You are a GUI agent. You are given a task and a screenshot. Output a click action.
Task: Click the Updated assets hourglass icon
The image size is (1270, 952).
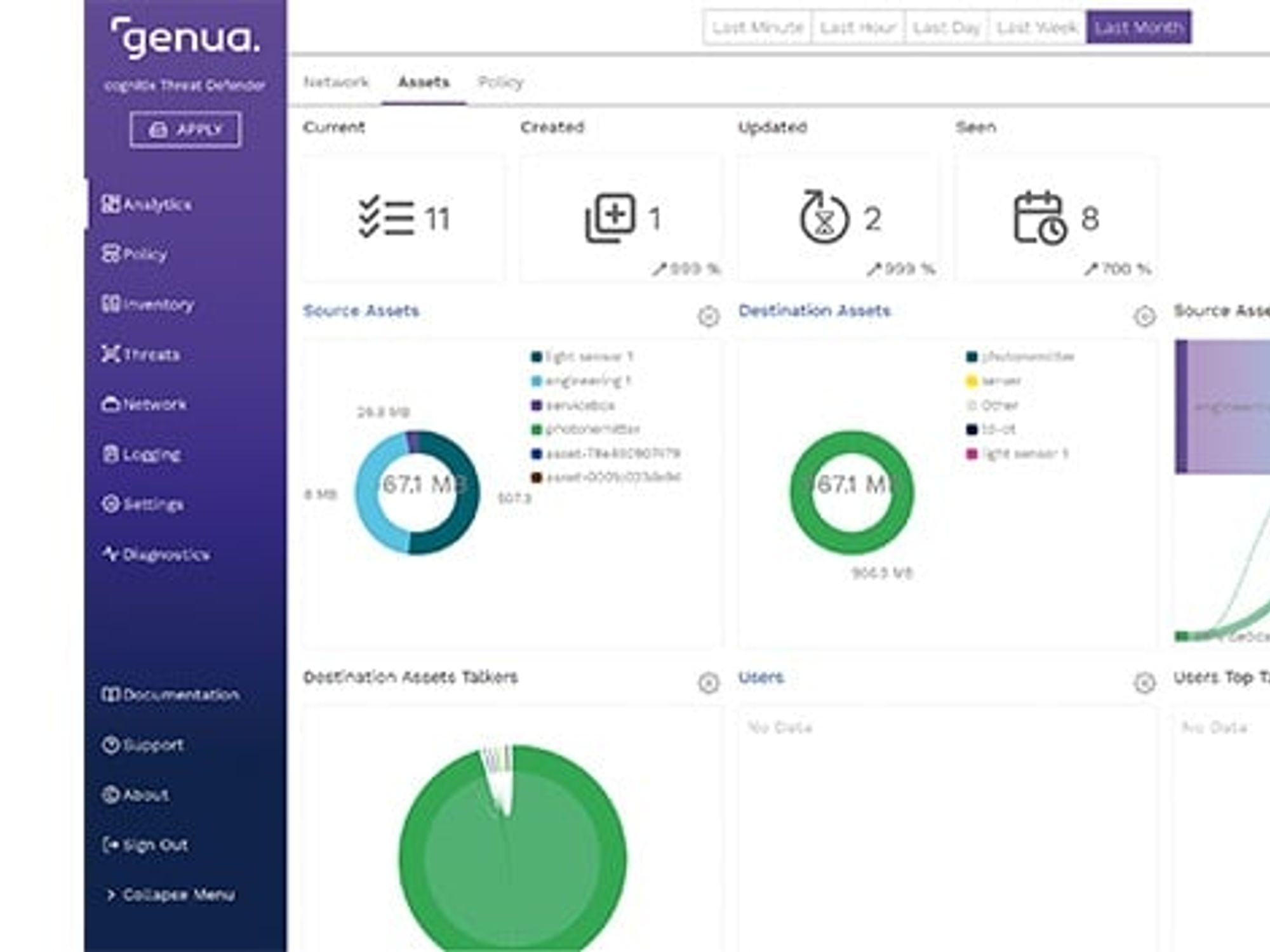824,217
